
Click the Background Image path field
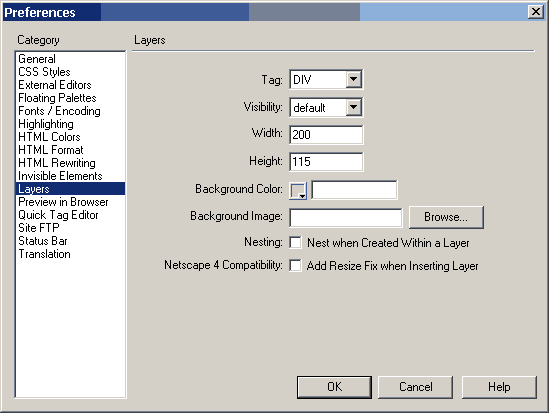[346, 217]
